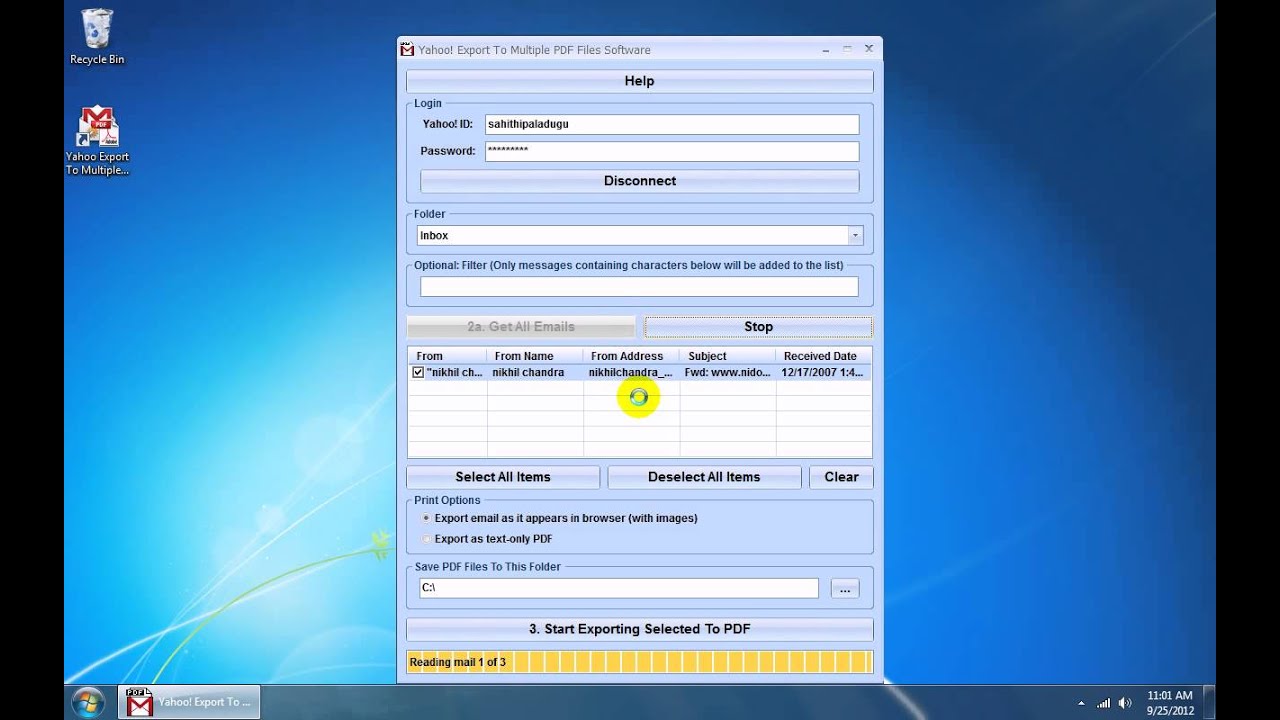Uncheck the nikhil chandra email checkbox
This screenshot has height=720, width=1280.
pyautogui.click(x=418, y=372)
